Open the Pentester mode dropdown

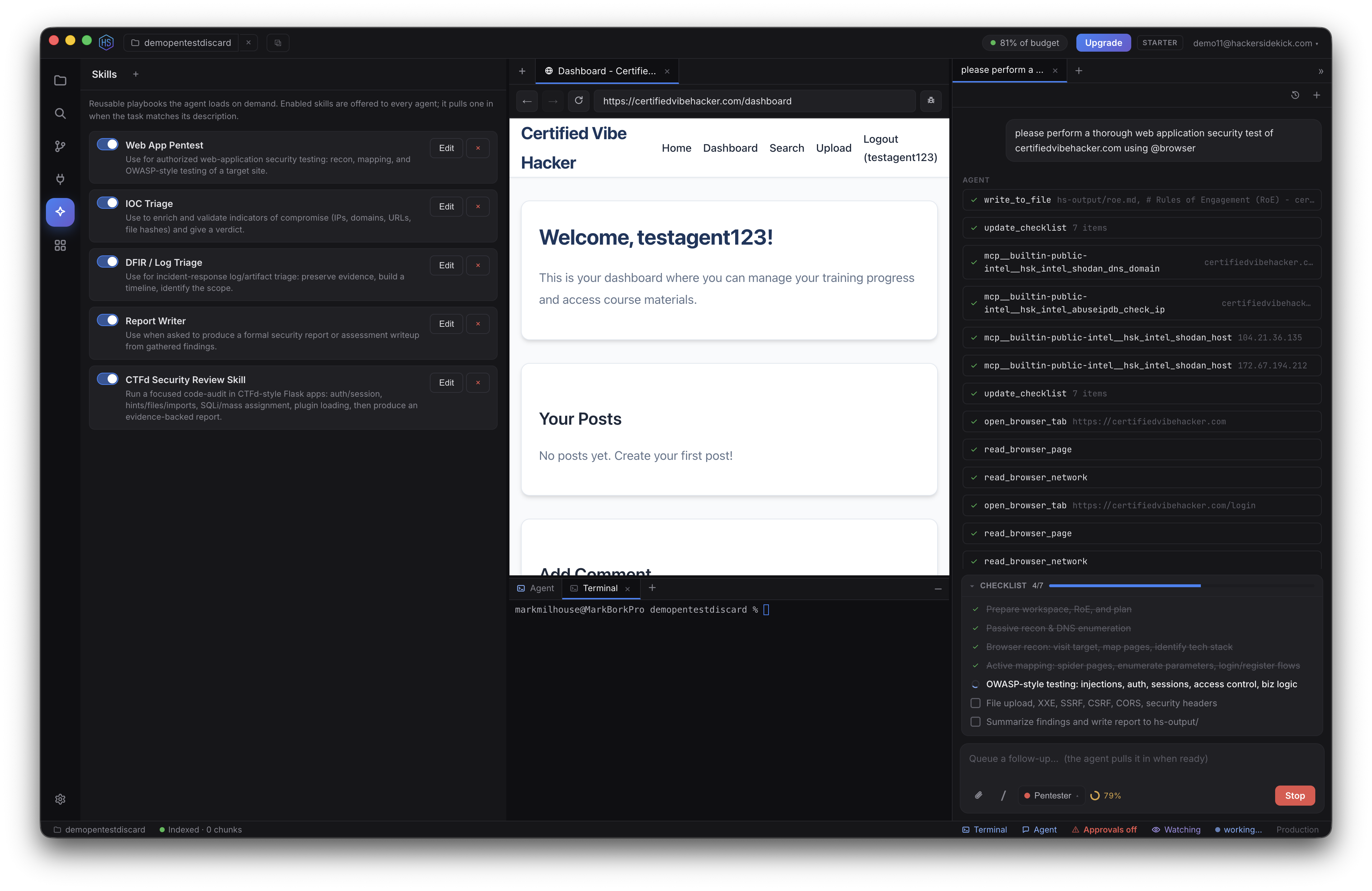pyautogui.click(x=1052, y=795)
